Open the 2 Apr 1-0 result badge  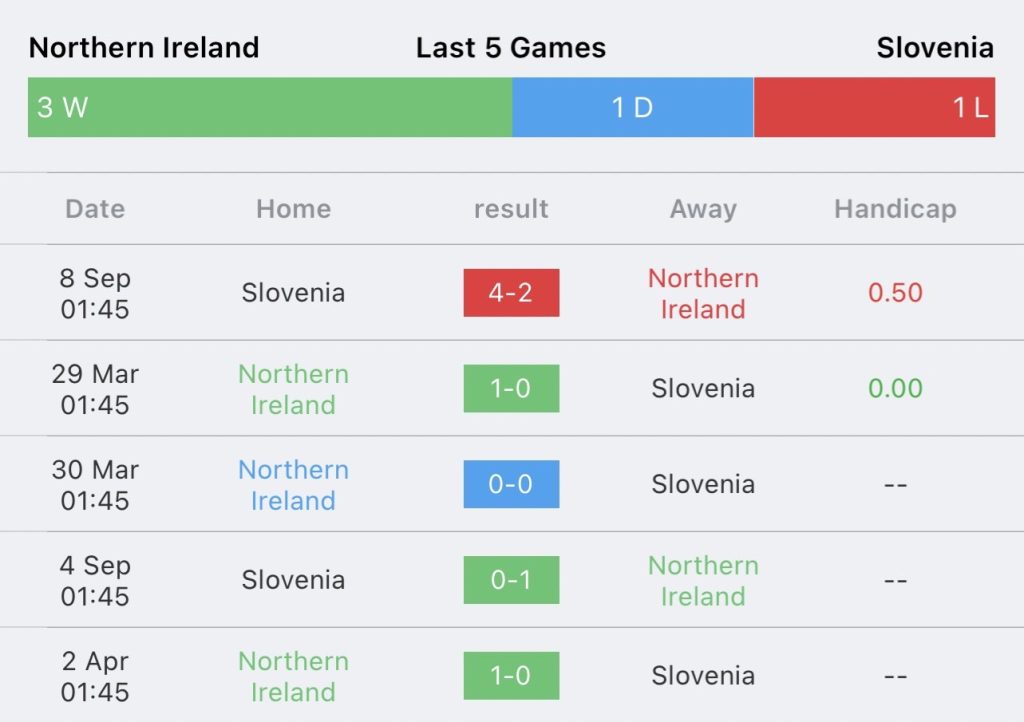click(511, 676)
